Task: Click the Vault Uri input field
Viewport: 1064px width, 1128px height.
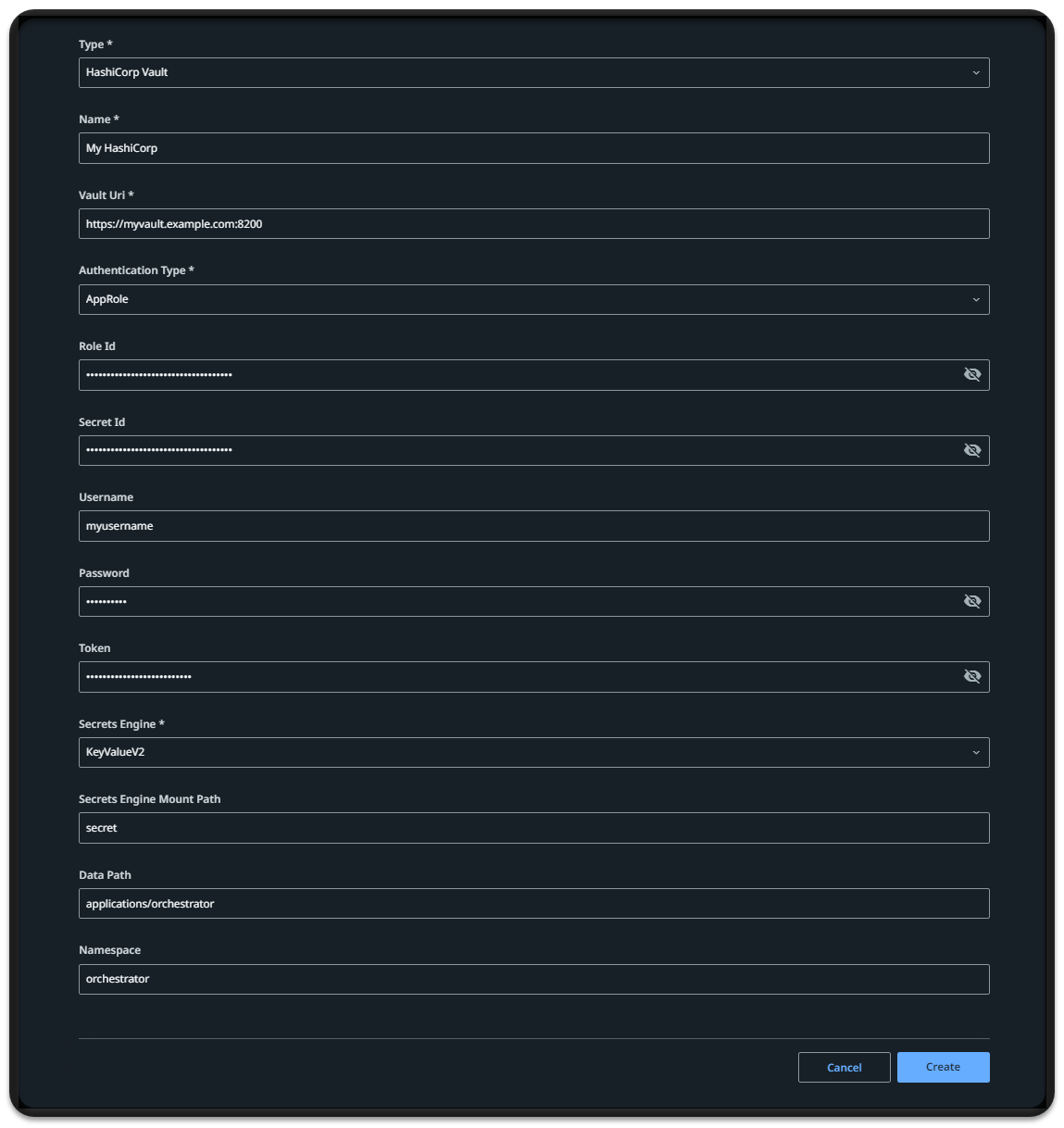Action: click(533, 223)
